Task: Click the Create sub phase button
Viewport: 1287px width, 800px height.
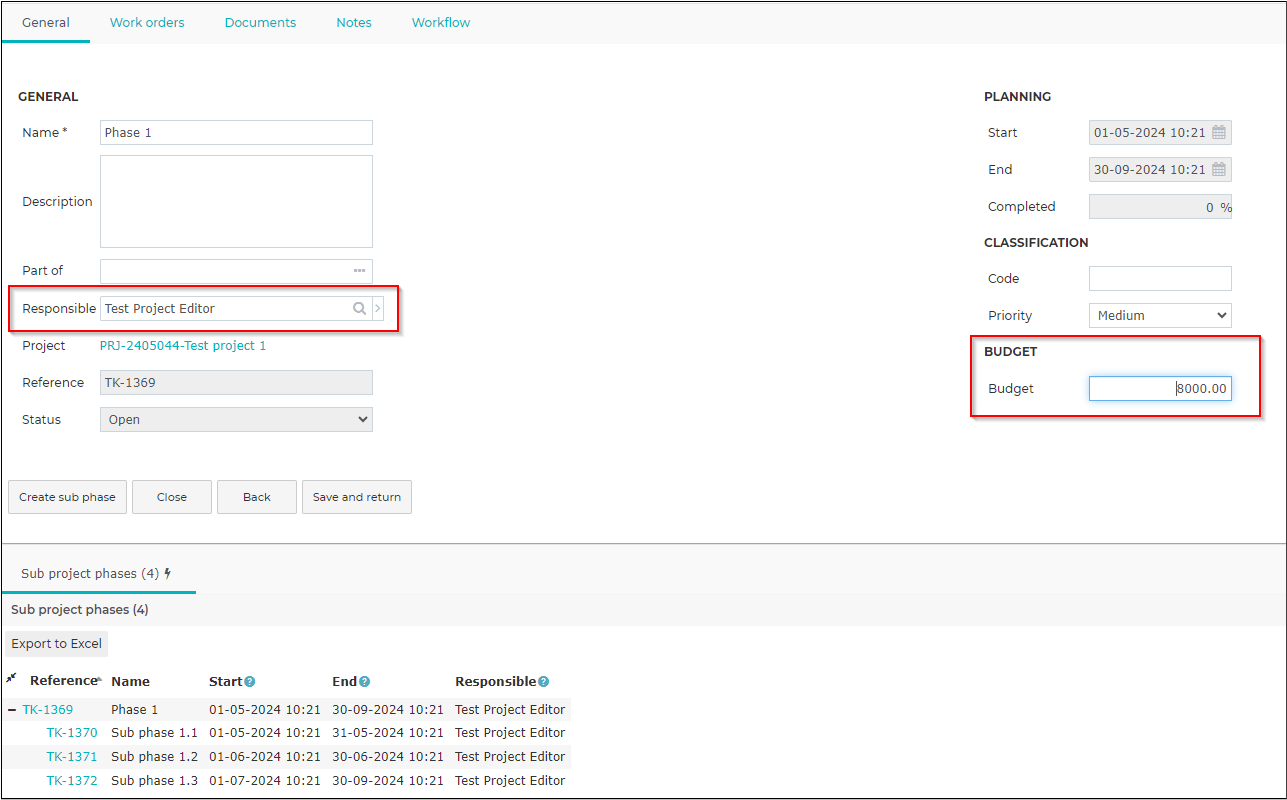Action: pyautogui.click(x=67, y=497)
